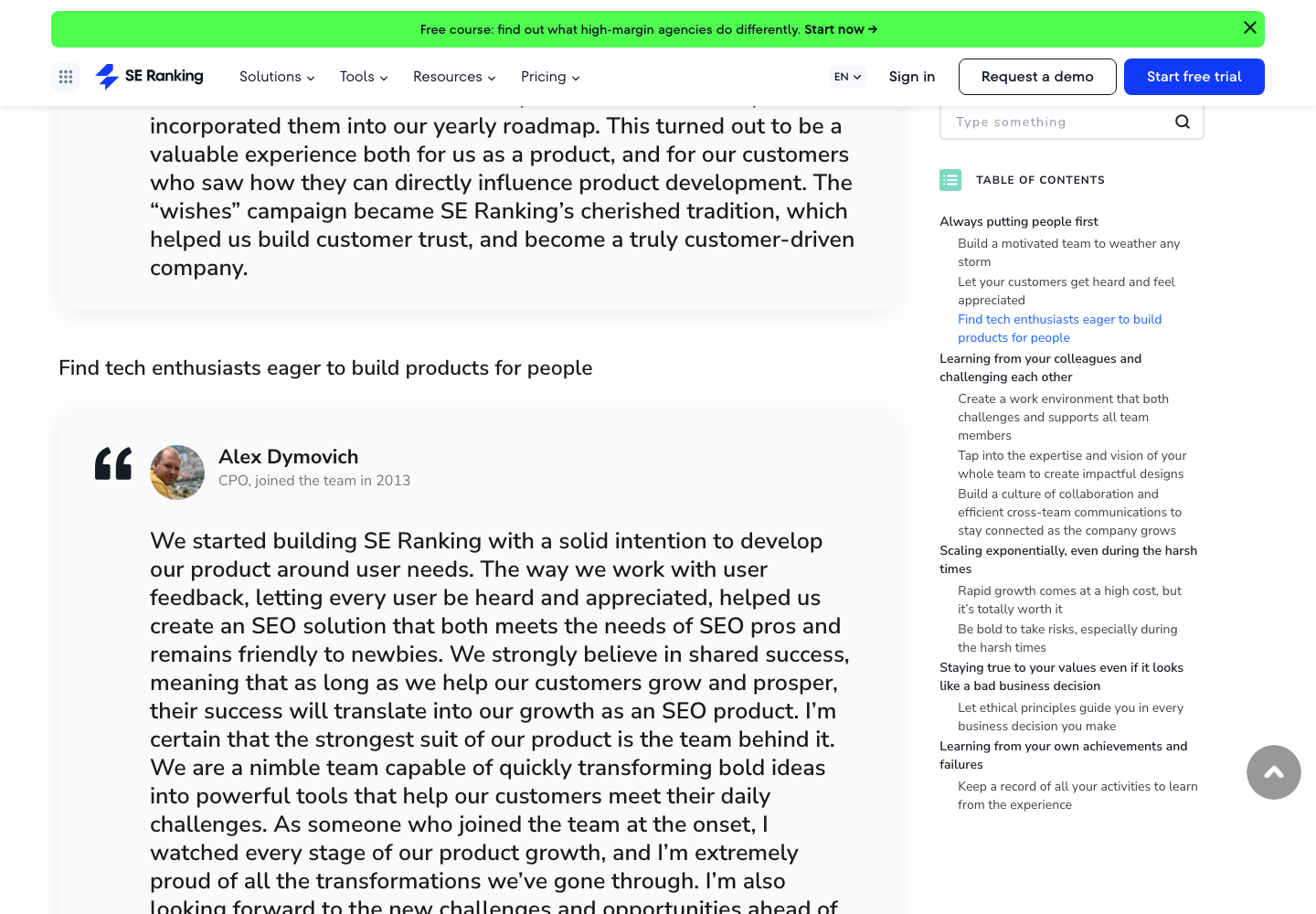Image resolution: width=1316 pixels, height=914 pixels.
Task: Open Be bold to take risks link
Action: click(1067, 638)
